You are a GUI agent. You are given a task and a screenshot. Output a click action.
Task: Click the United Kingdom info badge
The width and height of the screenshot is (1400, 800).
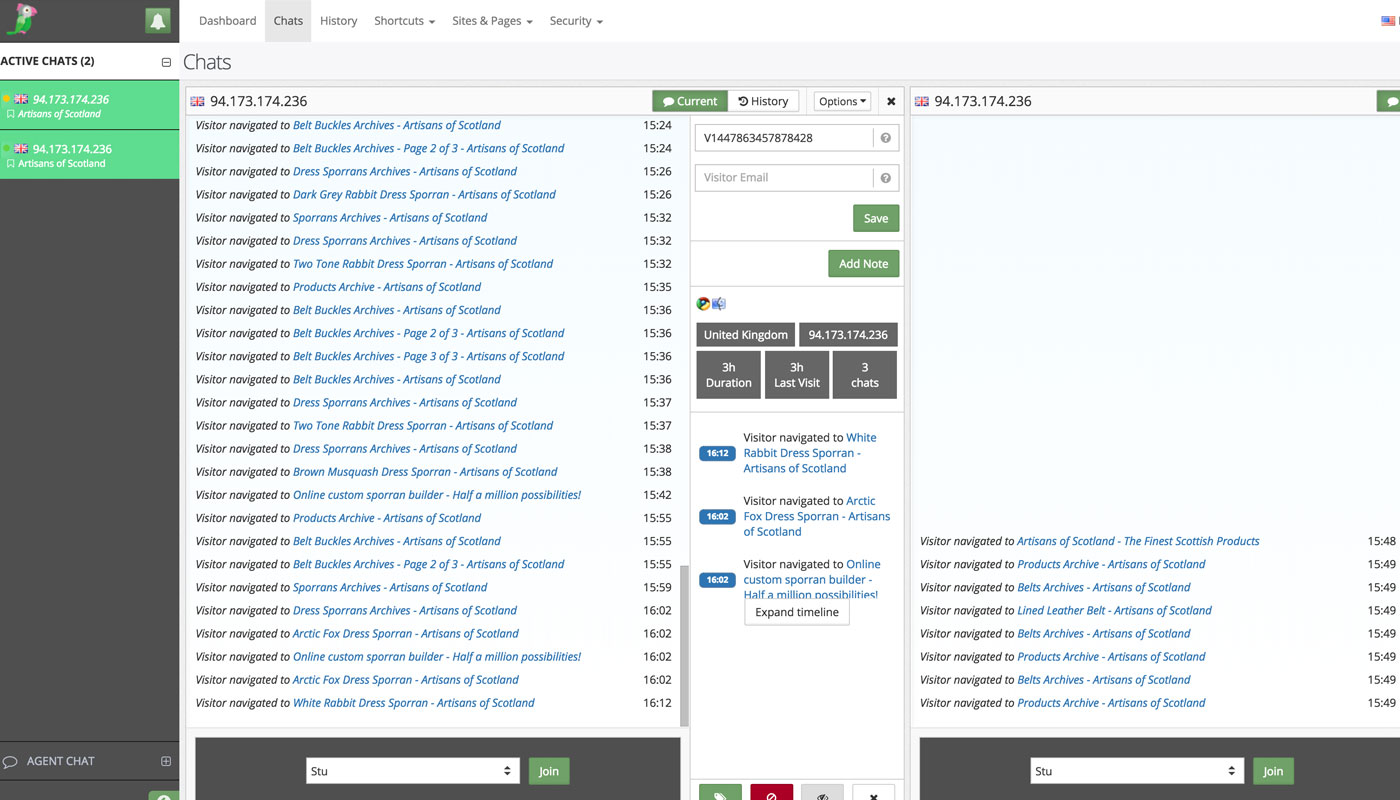(746, 335)
